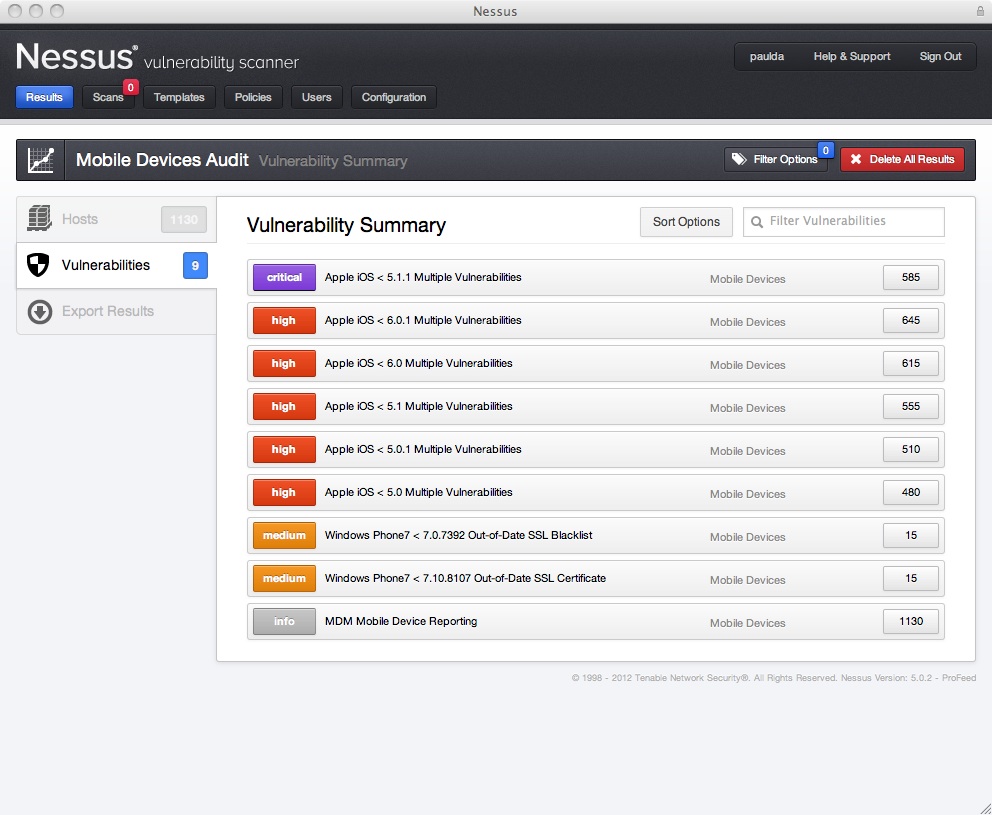Open Apple iOS < 5.1 Multiple Vulnerabilities
992x815 pixels.
595,406
